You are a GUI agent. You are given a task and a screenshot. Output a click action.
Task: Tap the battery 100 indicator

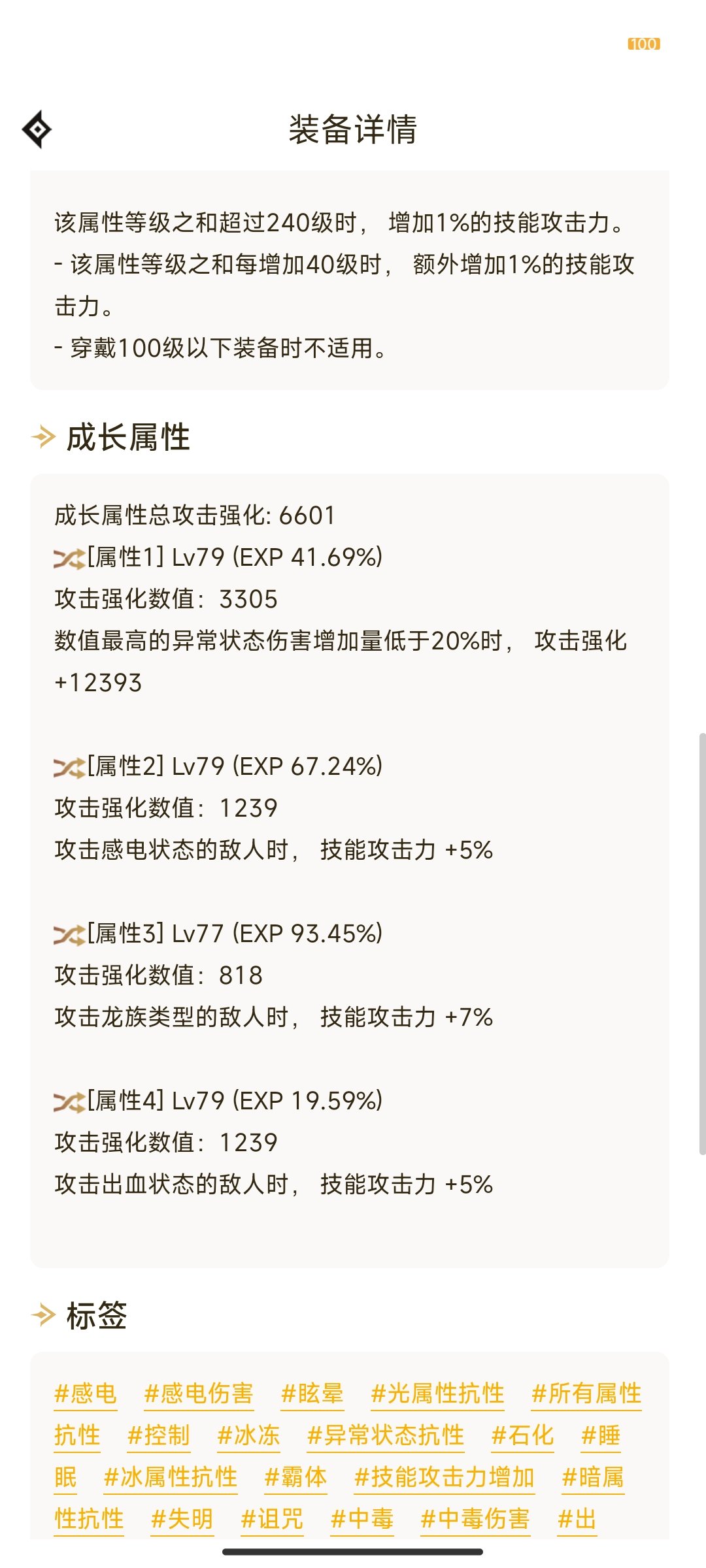[644, 44]
